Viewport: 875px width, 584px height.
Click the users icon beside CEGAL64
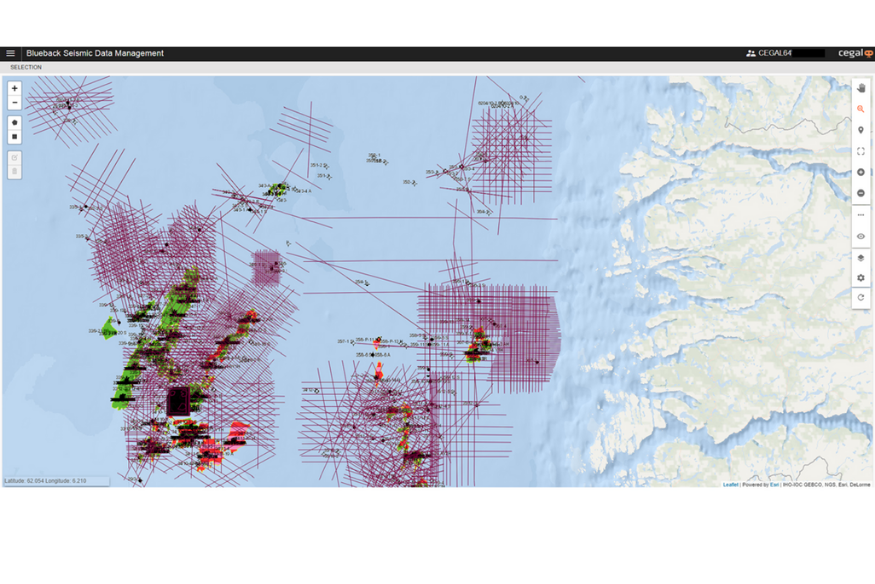(751, 54)
